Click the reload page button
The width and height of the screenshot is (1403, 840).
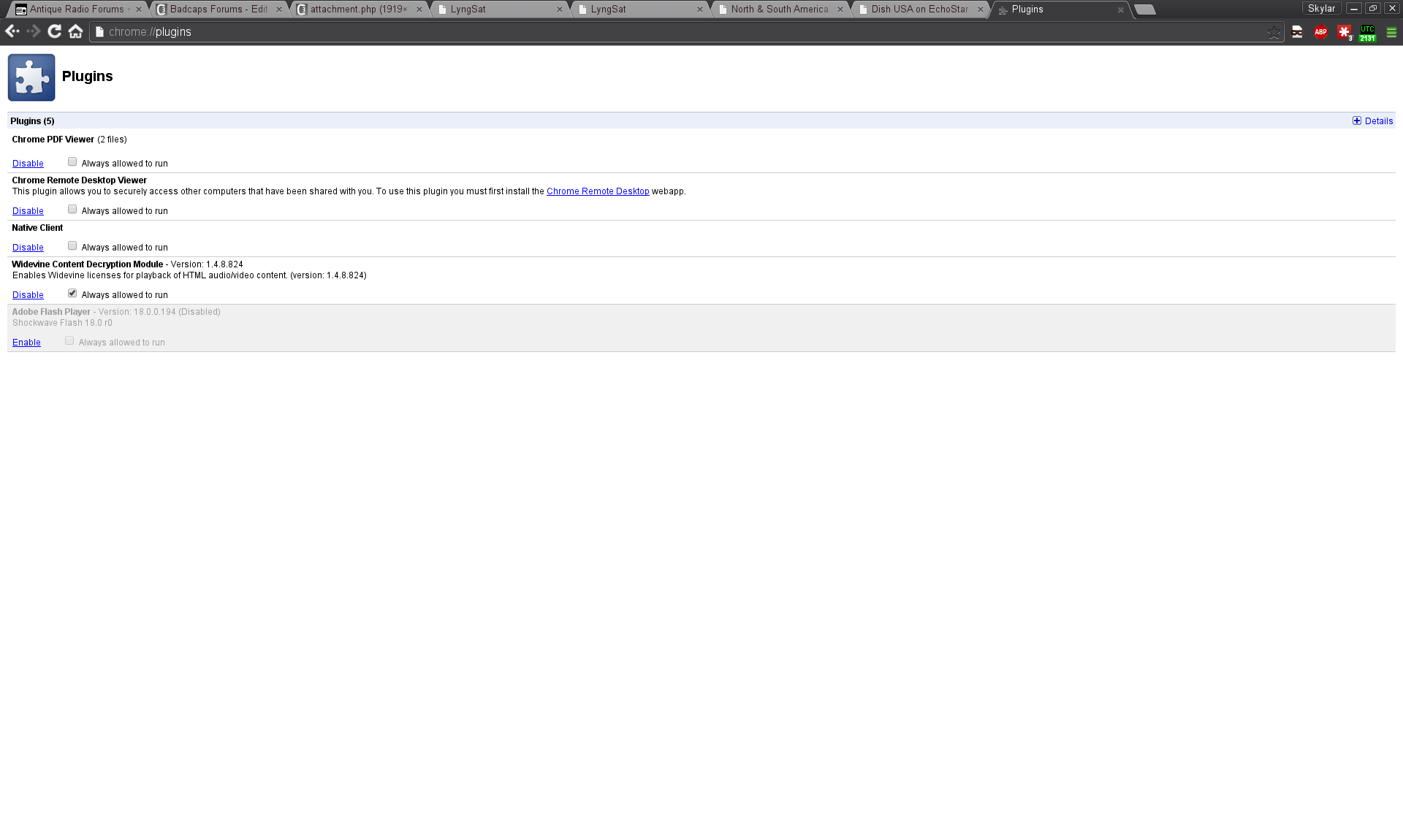coord(54,31)
